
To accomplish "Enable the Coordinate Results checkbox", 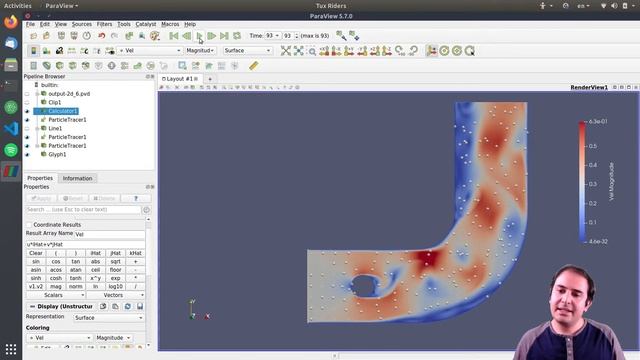I will click(x=29, y=225).
